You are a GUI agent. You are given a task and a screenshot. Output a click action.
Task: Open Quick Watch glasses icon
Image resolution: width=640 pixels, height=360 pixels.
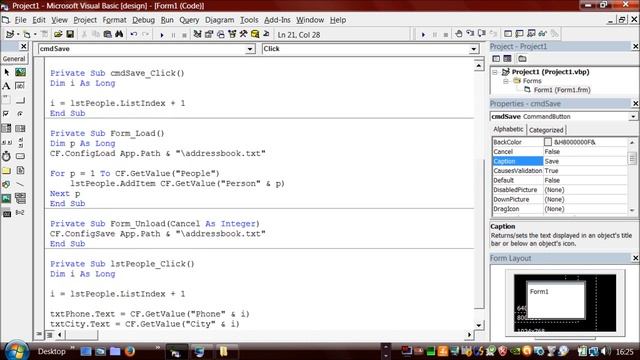tap(543, 34)
